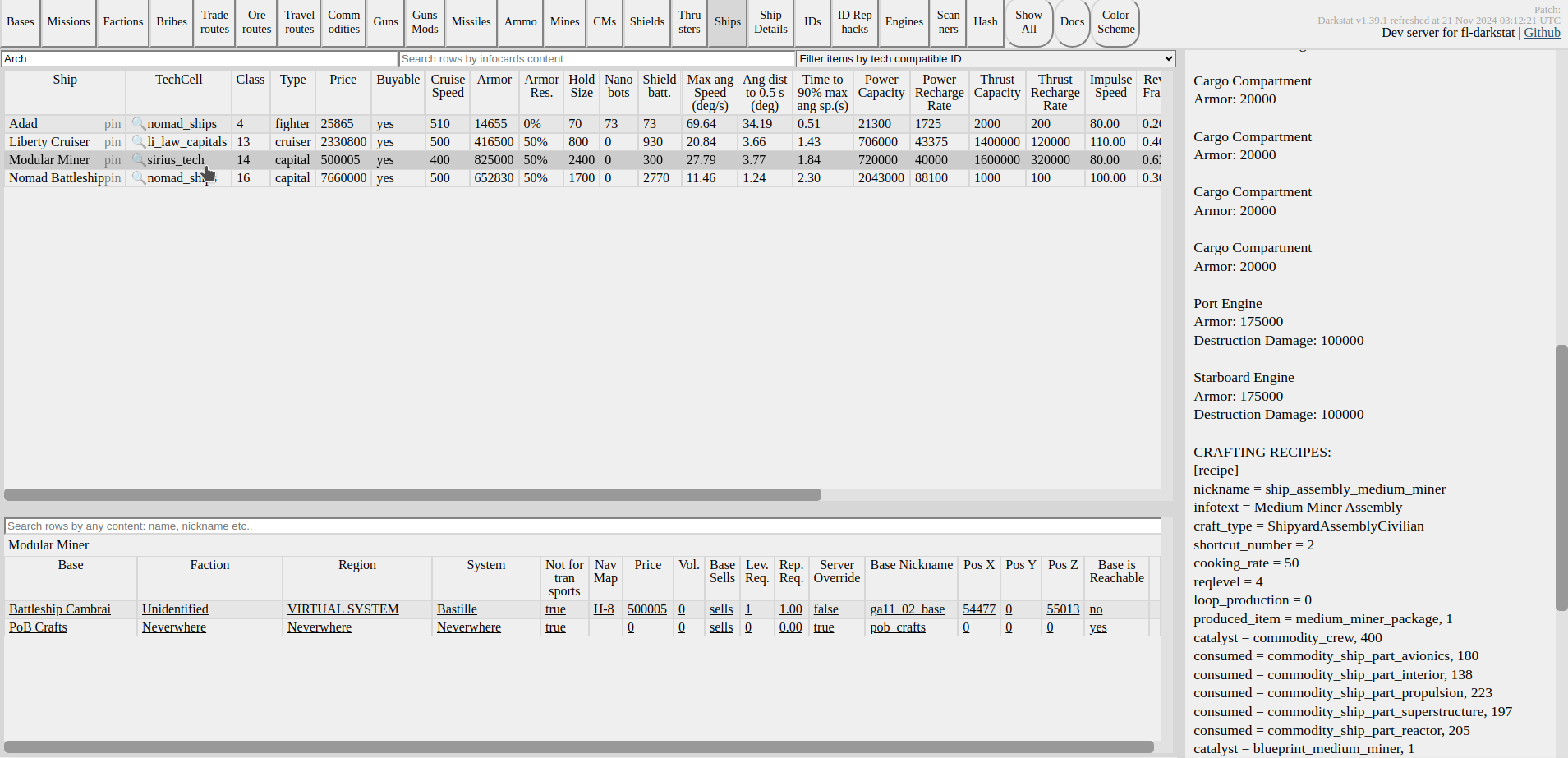Focus the infocards content search field
Viewport: 1568px width, 758px height.
point(596,58)
